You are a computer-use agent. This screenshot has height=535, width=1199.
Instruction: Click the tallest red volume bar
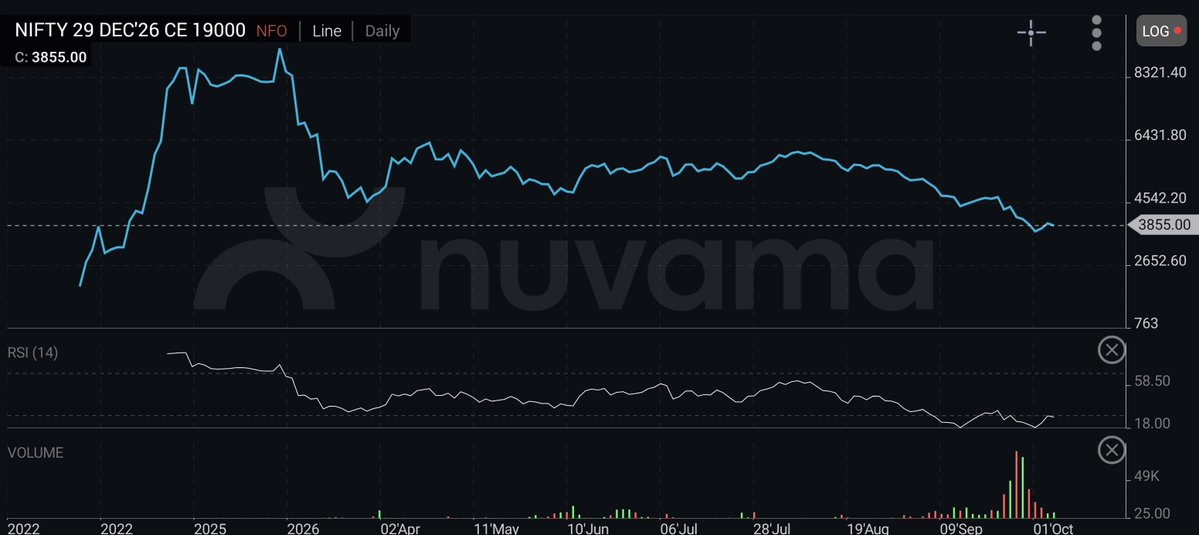(1017, 485)
